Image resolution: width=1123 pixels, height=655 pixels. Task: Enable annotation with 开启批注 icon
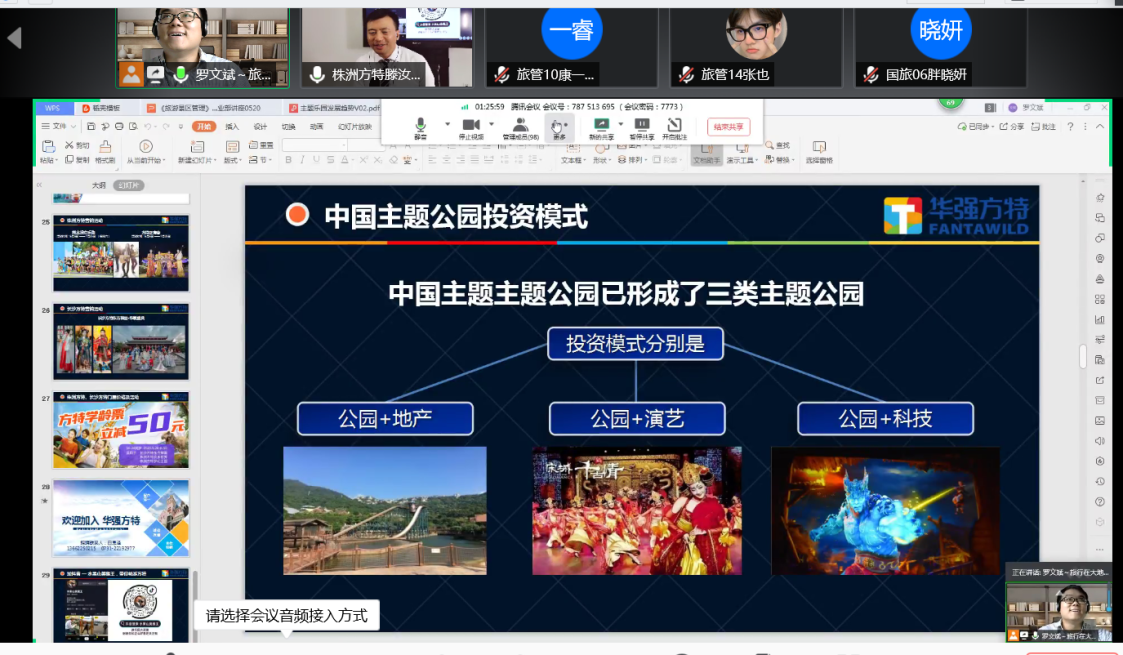pyautogui.click(x=675, y=124)
